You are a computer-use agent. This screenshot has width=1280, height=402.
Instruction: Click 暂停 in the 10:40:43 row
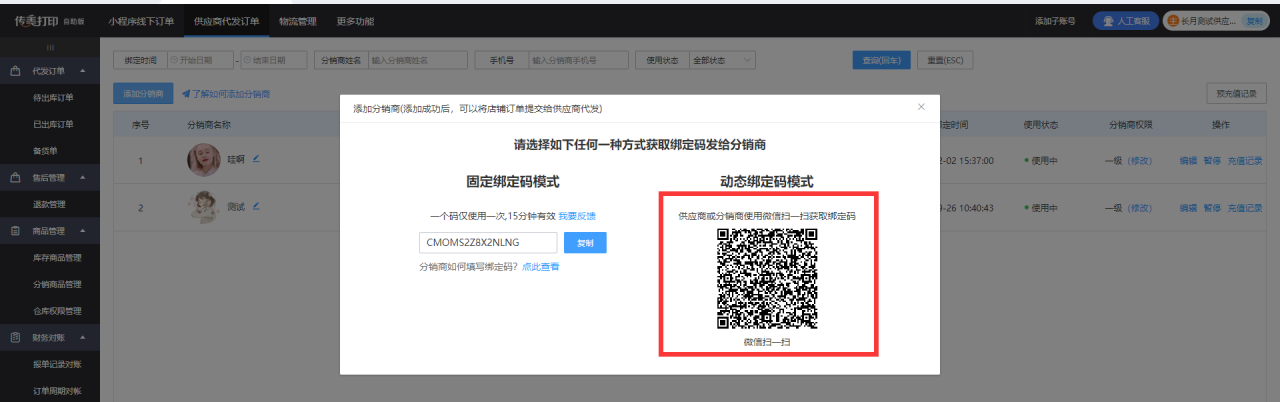tap(1212, 208)
